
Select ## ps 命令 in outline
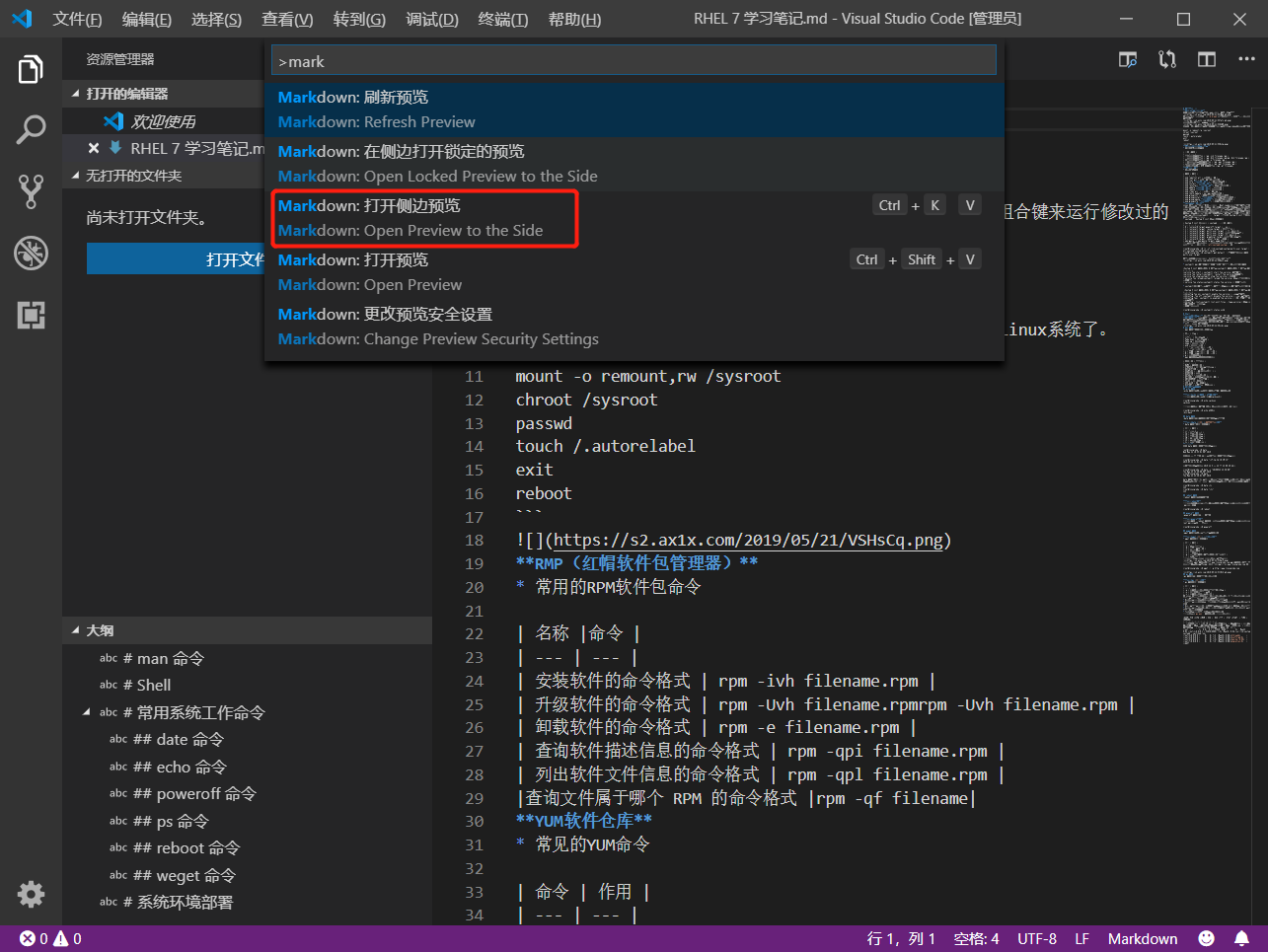coord(171,821)
